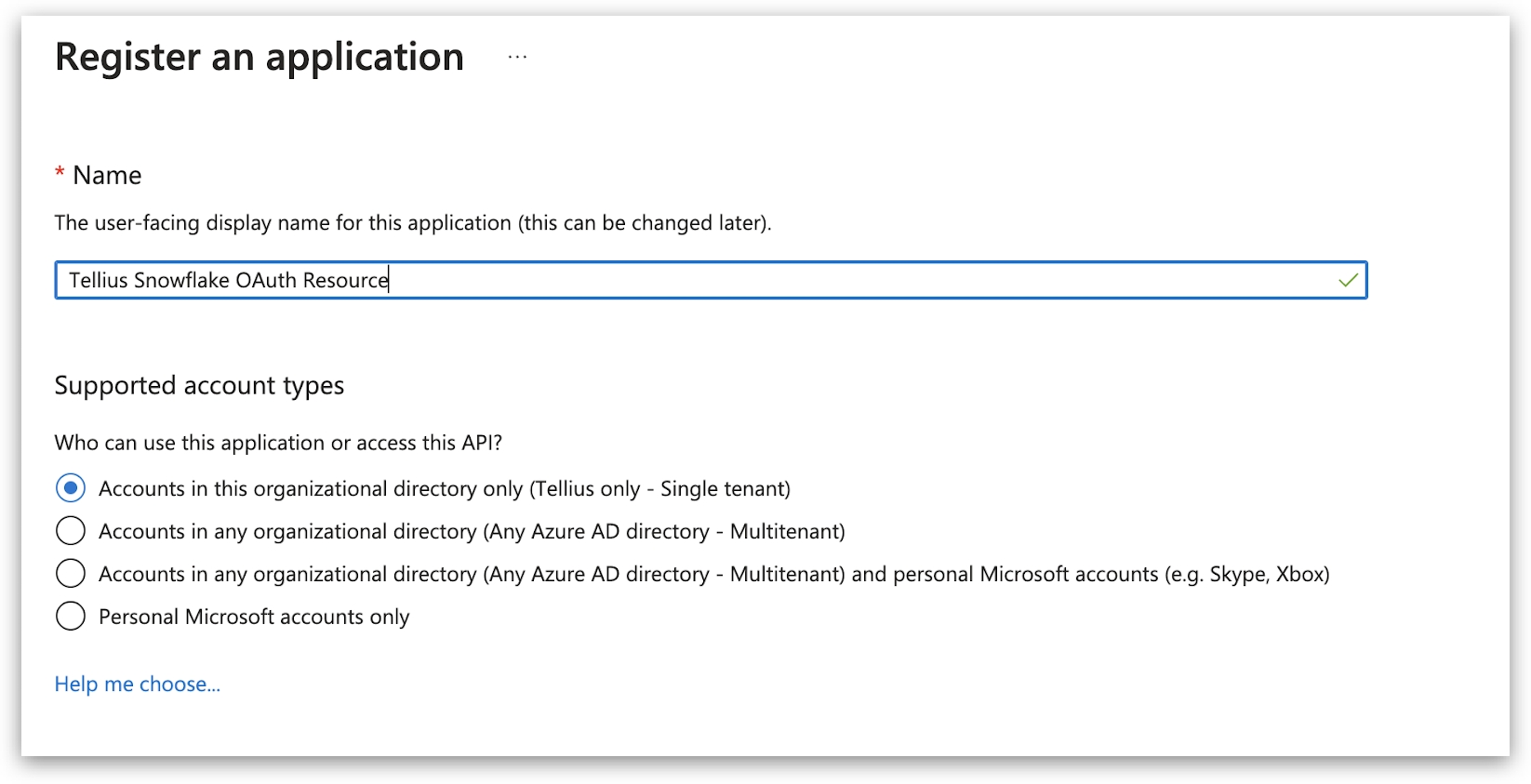Click the word Resource in the Name field
Image resolution: width=1531 pixels, height=784 pixels.
pyautogui.click(x=345, y=280)
